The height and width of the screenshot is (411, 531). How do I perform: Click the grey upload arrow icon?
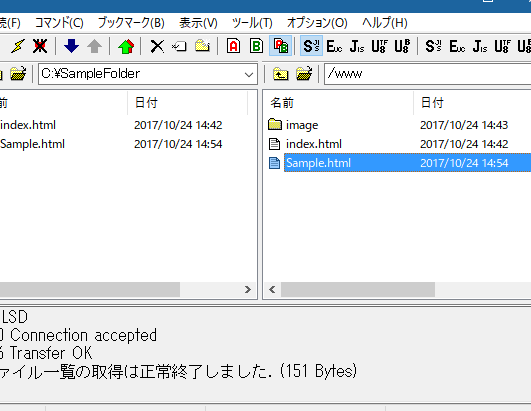[94, 46]
